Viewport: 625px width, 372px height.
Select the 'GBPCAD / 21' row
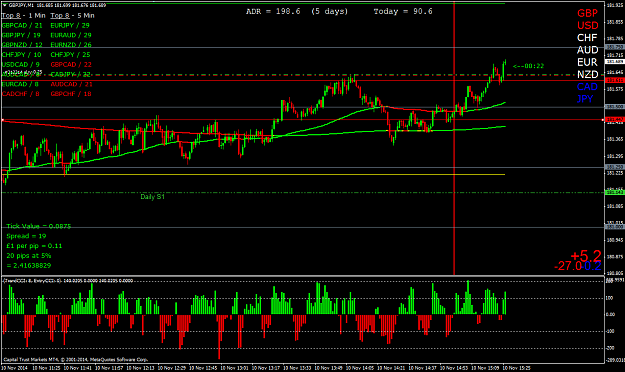click(22, 26)
